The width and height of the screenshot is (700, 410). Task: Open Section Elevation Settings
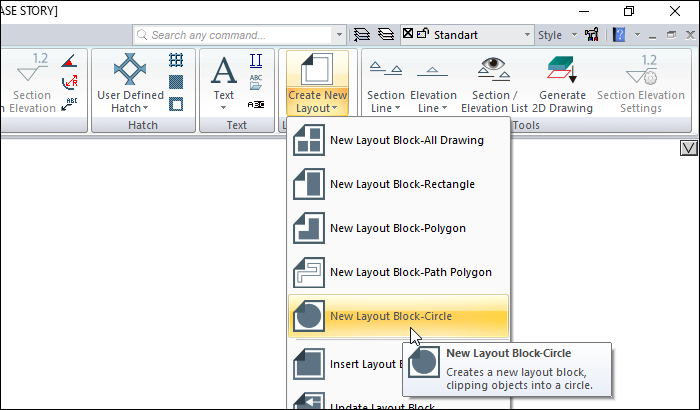tap(641, 70)
